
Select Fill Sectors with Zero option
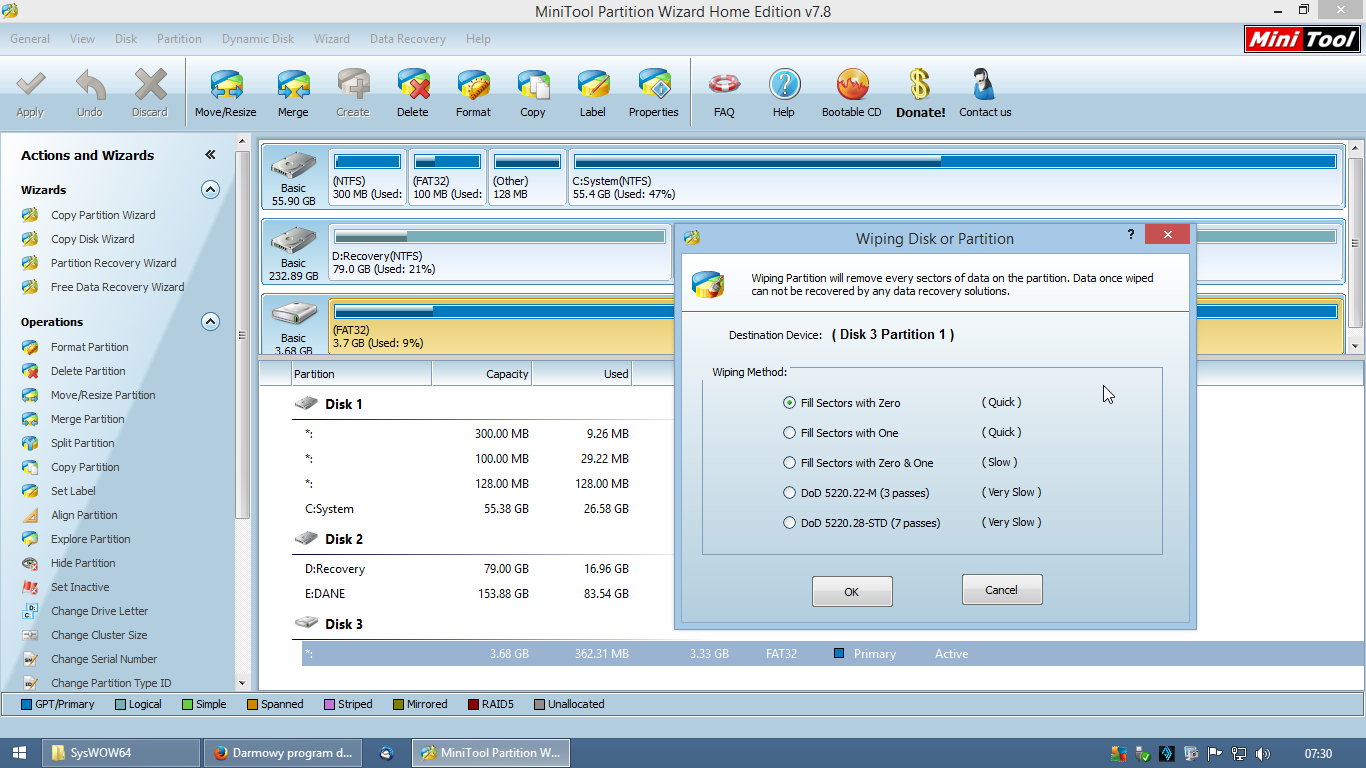tap(842, 403)
